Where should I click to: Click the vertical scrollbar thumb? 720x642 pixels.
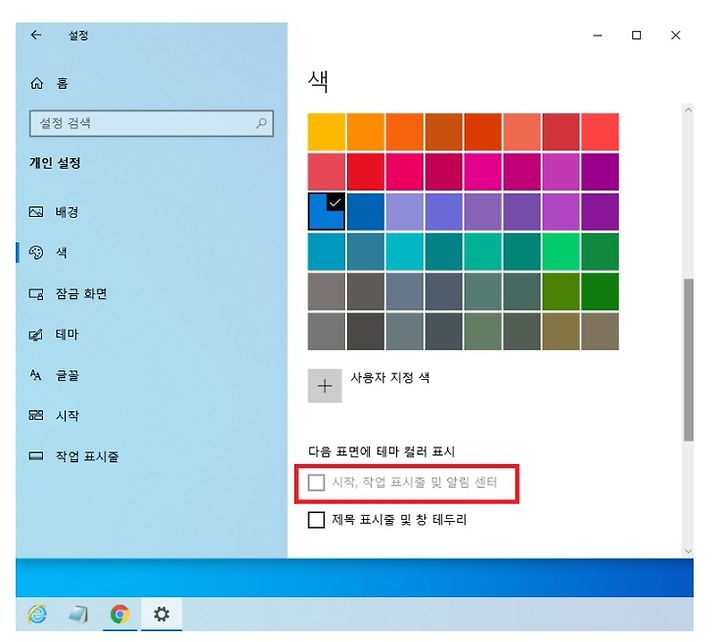[x=688, y=360]
